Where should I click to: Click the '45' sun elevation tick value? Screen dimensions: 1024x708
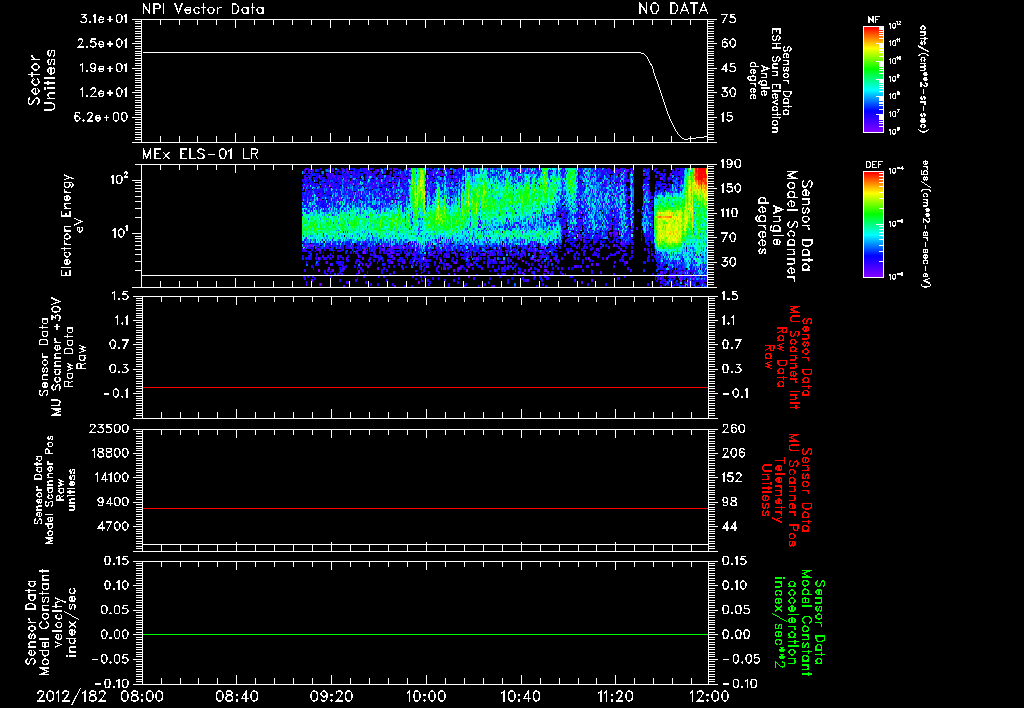click(x=729, y=68)
